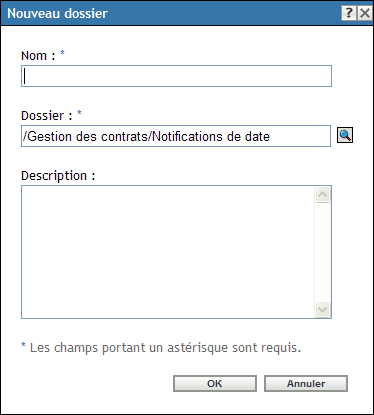Viewport: 374px width, 415px height.
Task: Cancel using the Annuler button
Action: [x=306, y=383]
